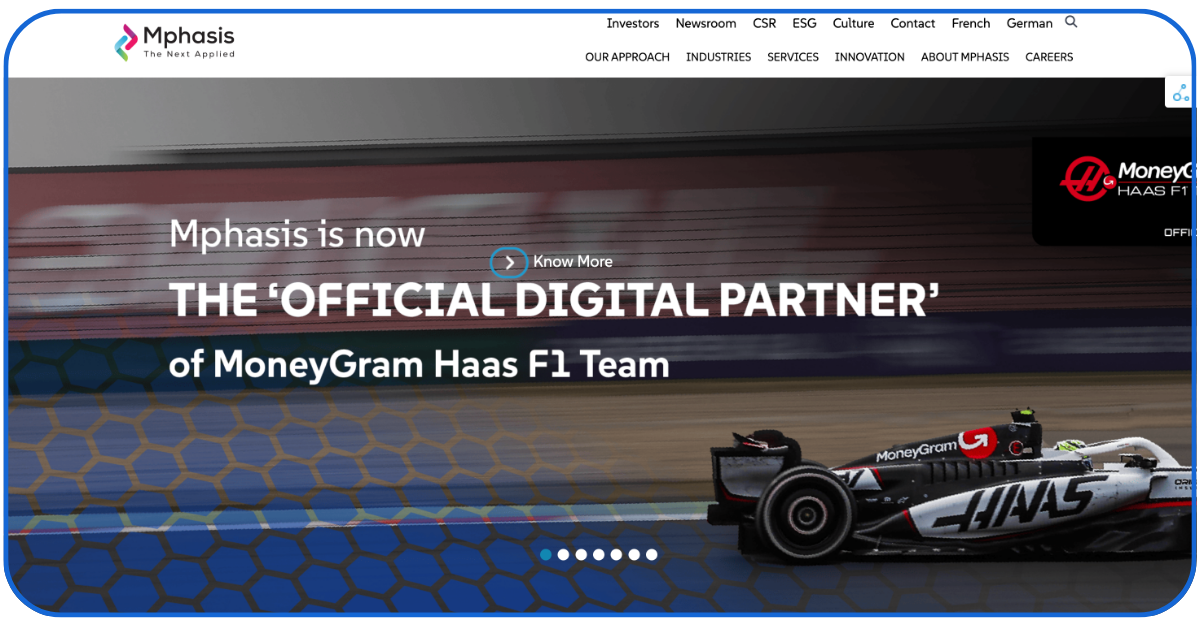Go to the Newsroom page
This screenshot has height=628, width=1200.
pos(706,23)
